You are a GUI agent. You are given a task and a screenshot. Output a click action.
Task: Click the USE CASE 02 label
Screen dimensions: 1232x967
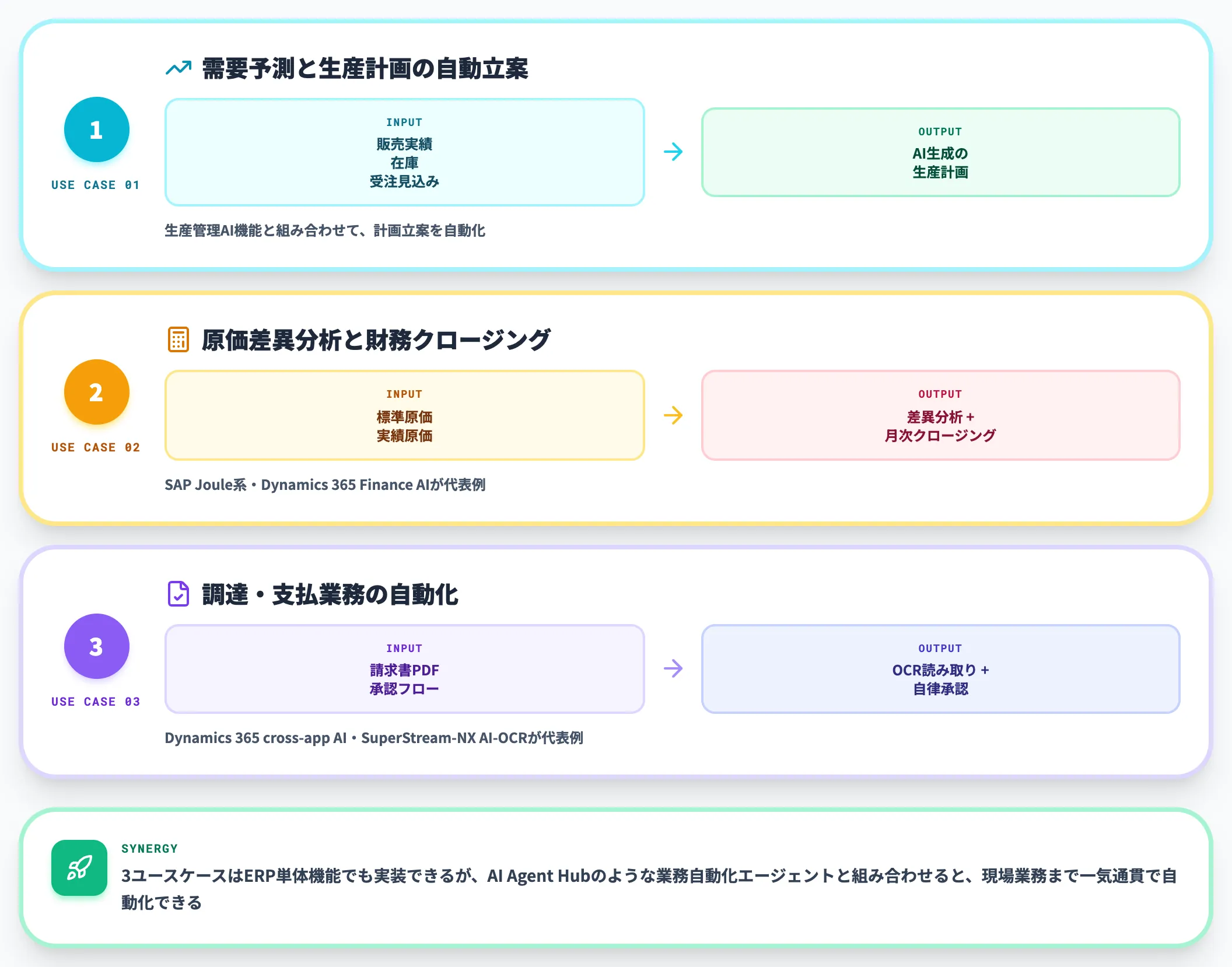(96, 447)
